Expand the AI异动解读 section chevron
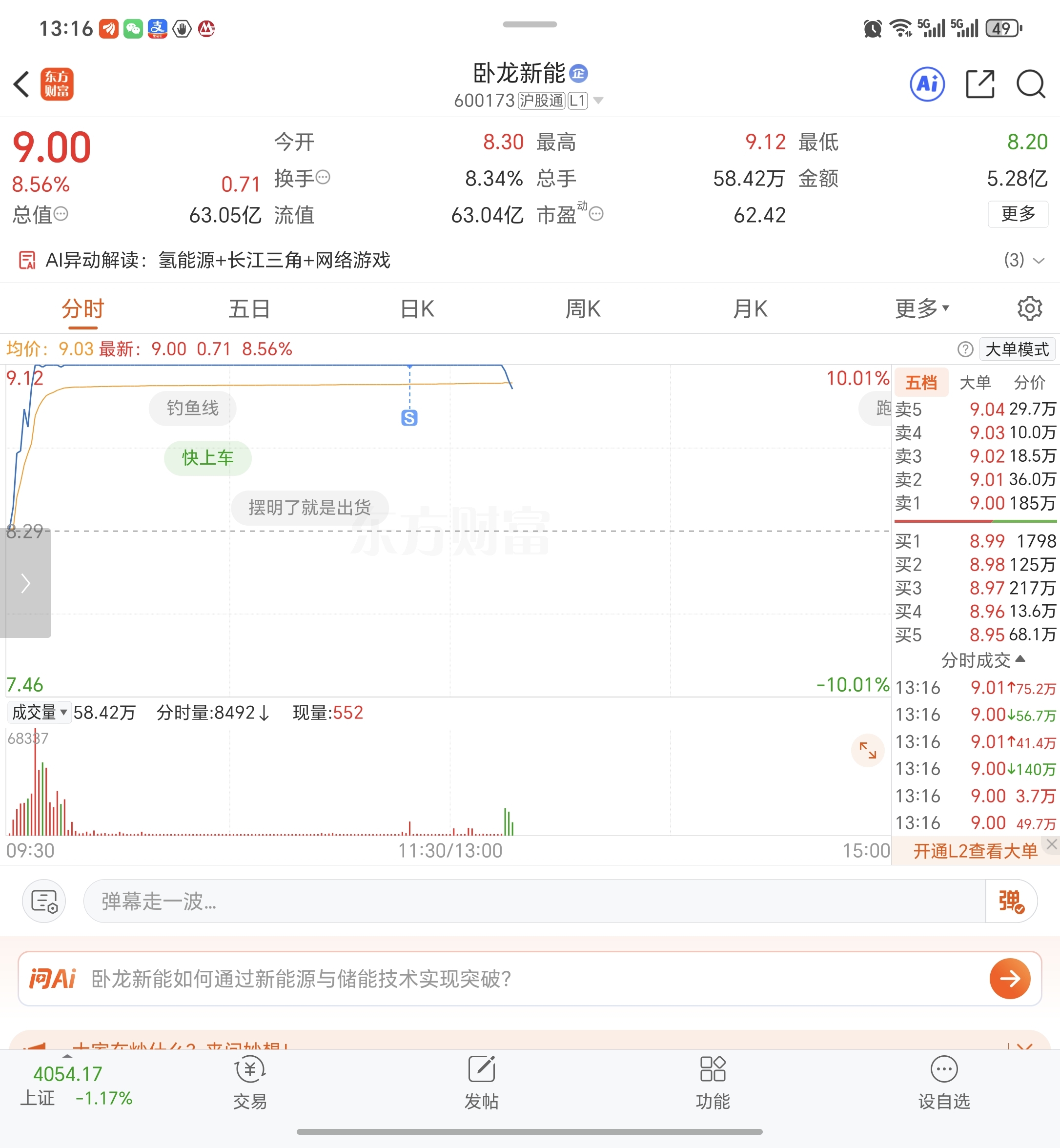This screenshot has height=1148, width=1060. (1038, 261)
